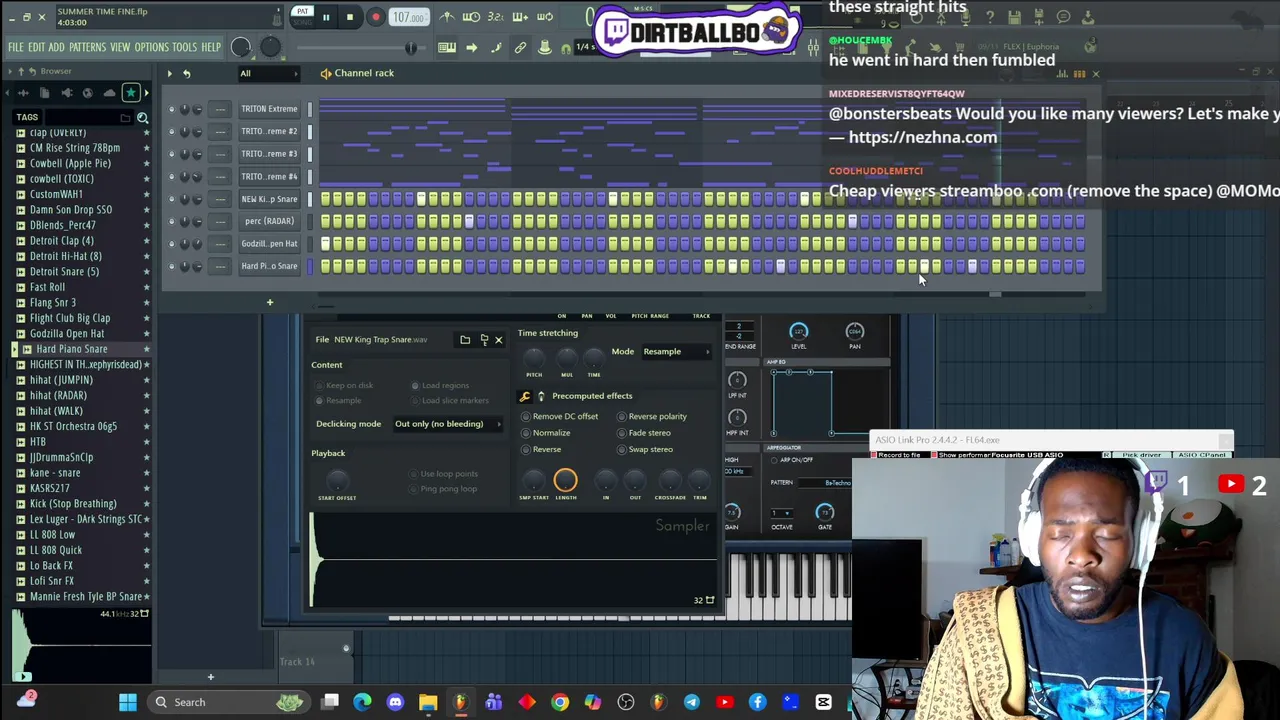The height and width of the screenshot is (720, 1280).
Task: Adjust the sampler PITCH knob
Action: click(x=534, y=358)
